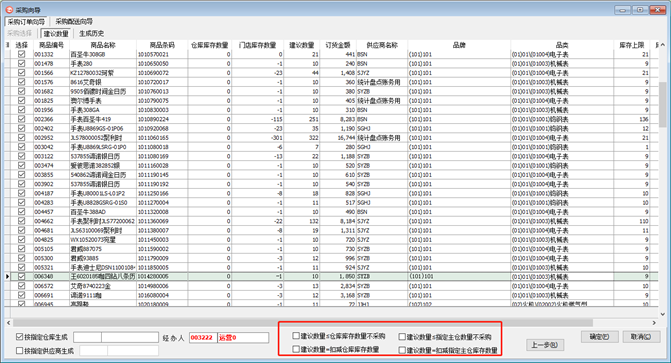Sort by the 供应商名称 column header
The image size is (671, 363).
[x=382, y=45]
